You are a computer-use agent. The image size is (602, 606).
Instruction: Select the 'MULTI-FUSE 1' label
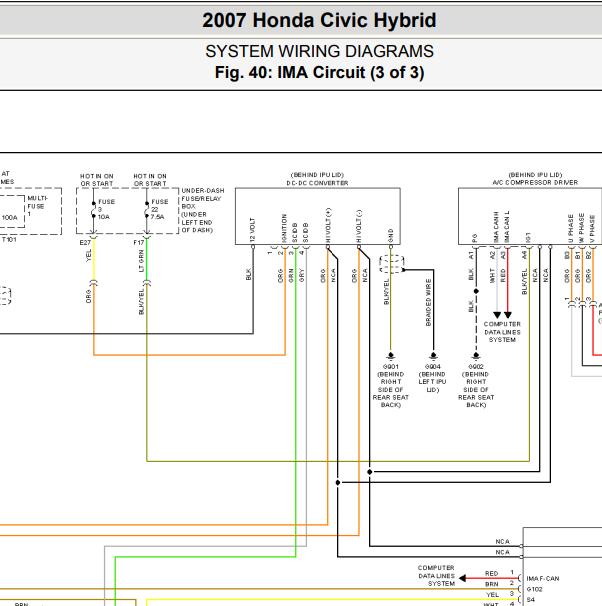point(37,206)
